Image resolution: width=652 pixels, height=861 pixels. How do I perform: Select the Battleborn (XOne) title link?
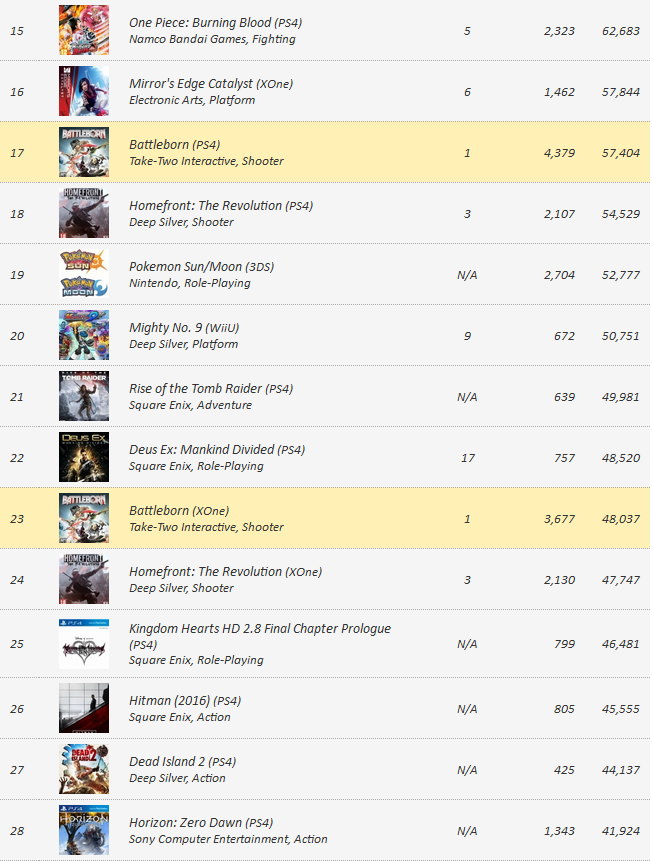(x=179, y=510)
